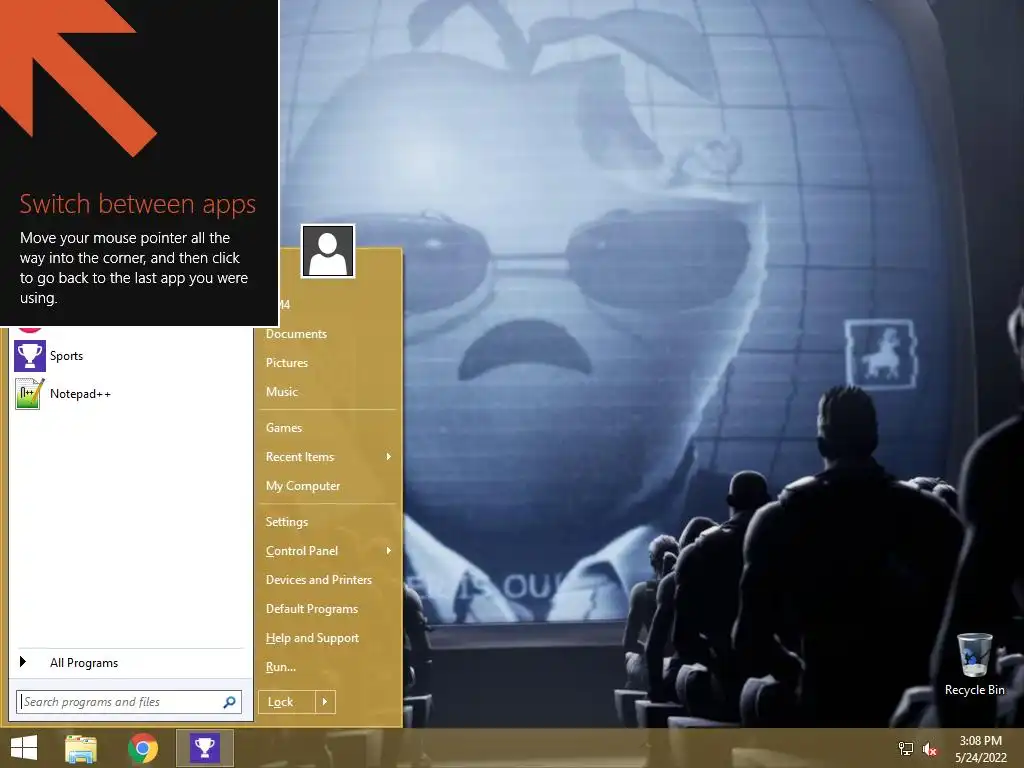Expand the Control Panel submenu arrow
The image size is (1024, 768).
tap(389, 551)
